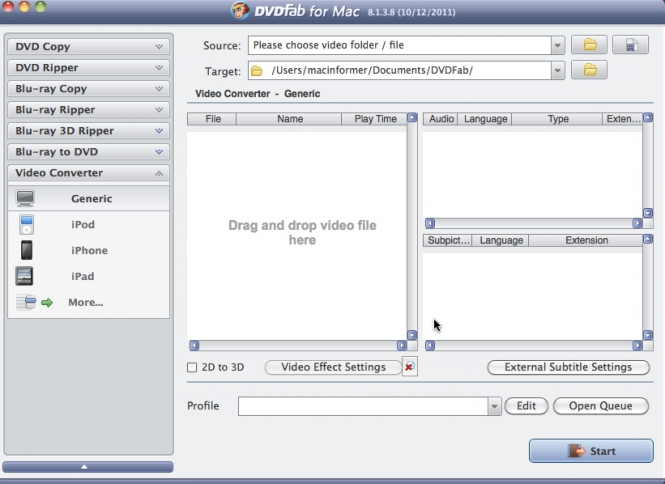This screenshot has width=665, height=484.
Task: Click the Profile combo box field
Action: tap(363, 406)
